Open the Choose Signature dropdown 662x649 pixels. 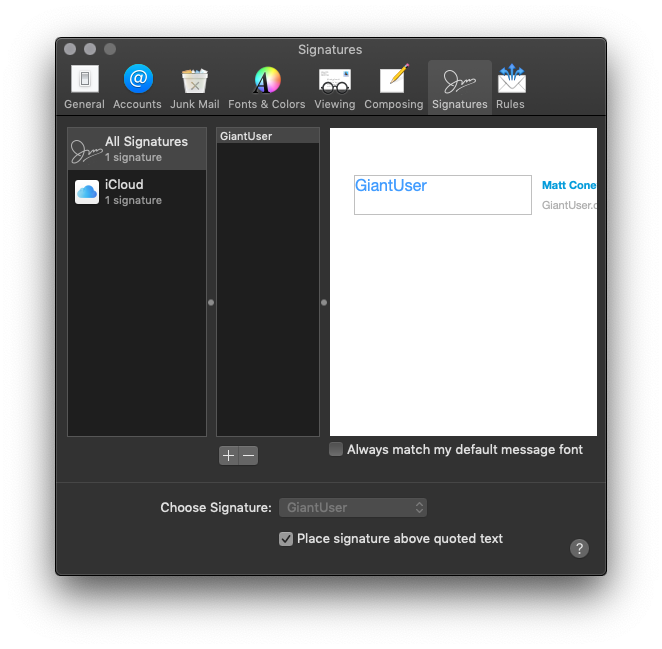353,508
